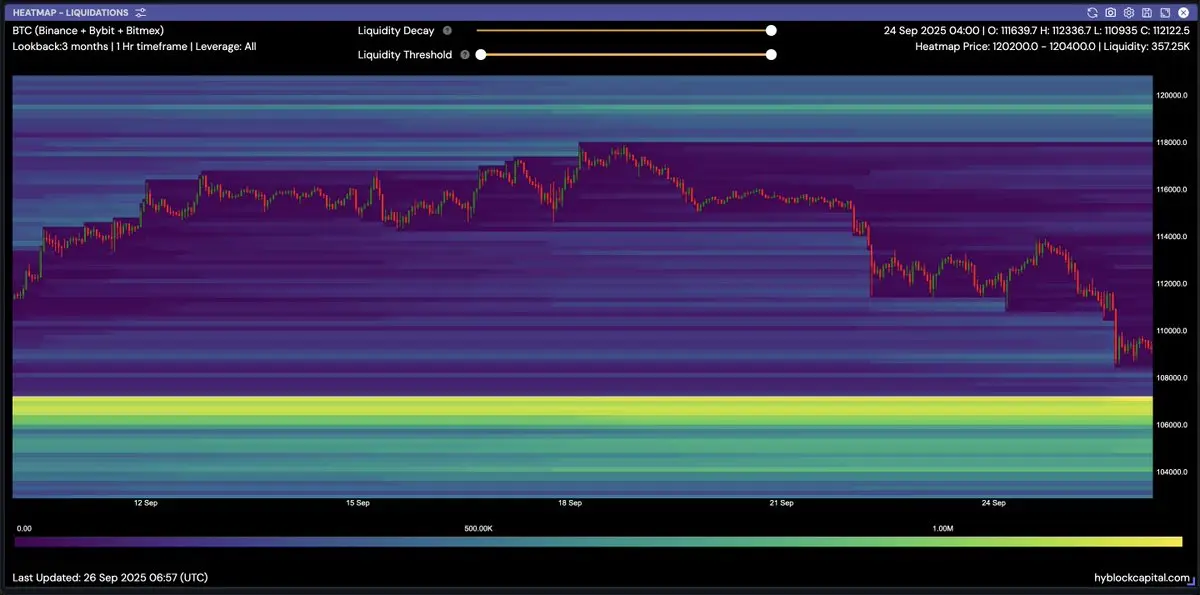Viewport: 1200px width, 595px height.
Task: Click the Liquidity Decay slider handle
Action: click(771, 31)
